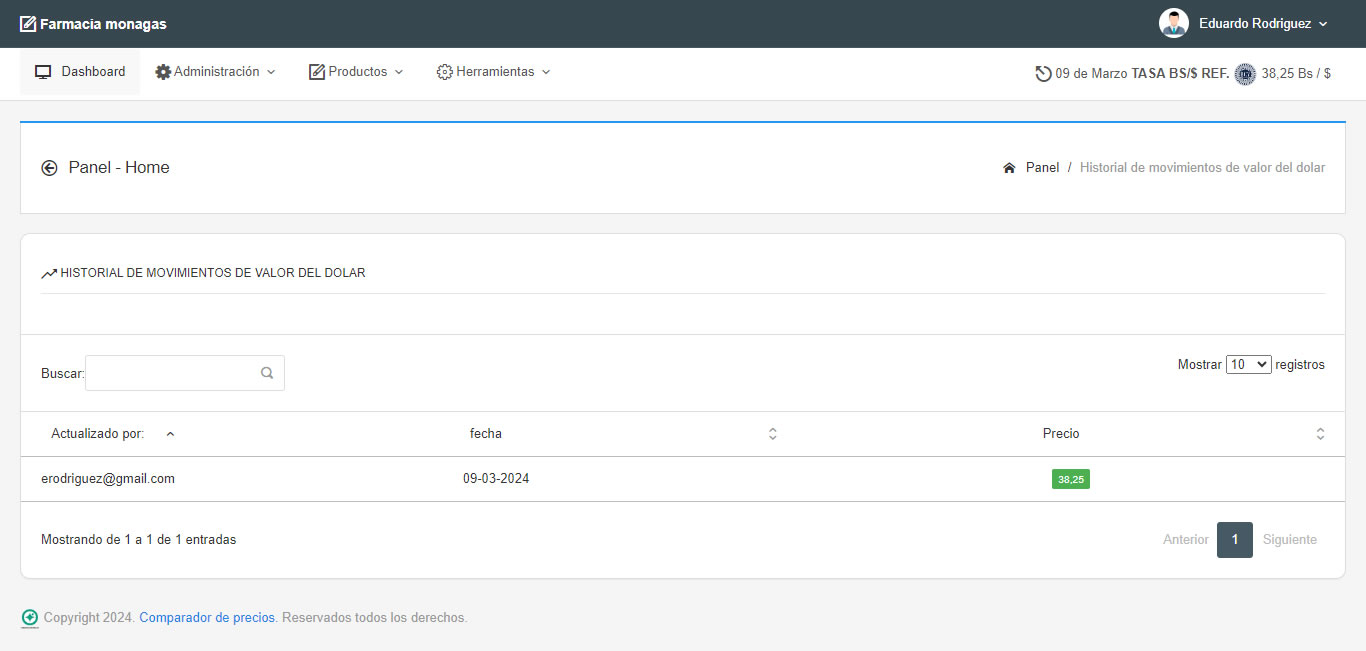Click the 09-03-2024 date cell
The width and height of the screenshot is (1366, 651).
click(496, 479)
